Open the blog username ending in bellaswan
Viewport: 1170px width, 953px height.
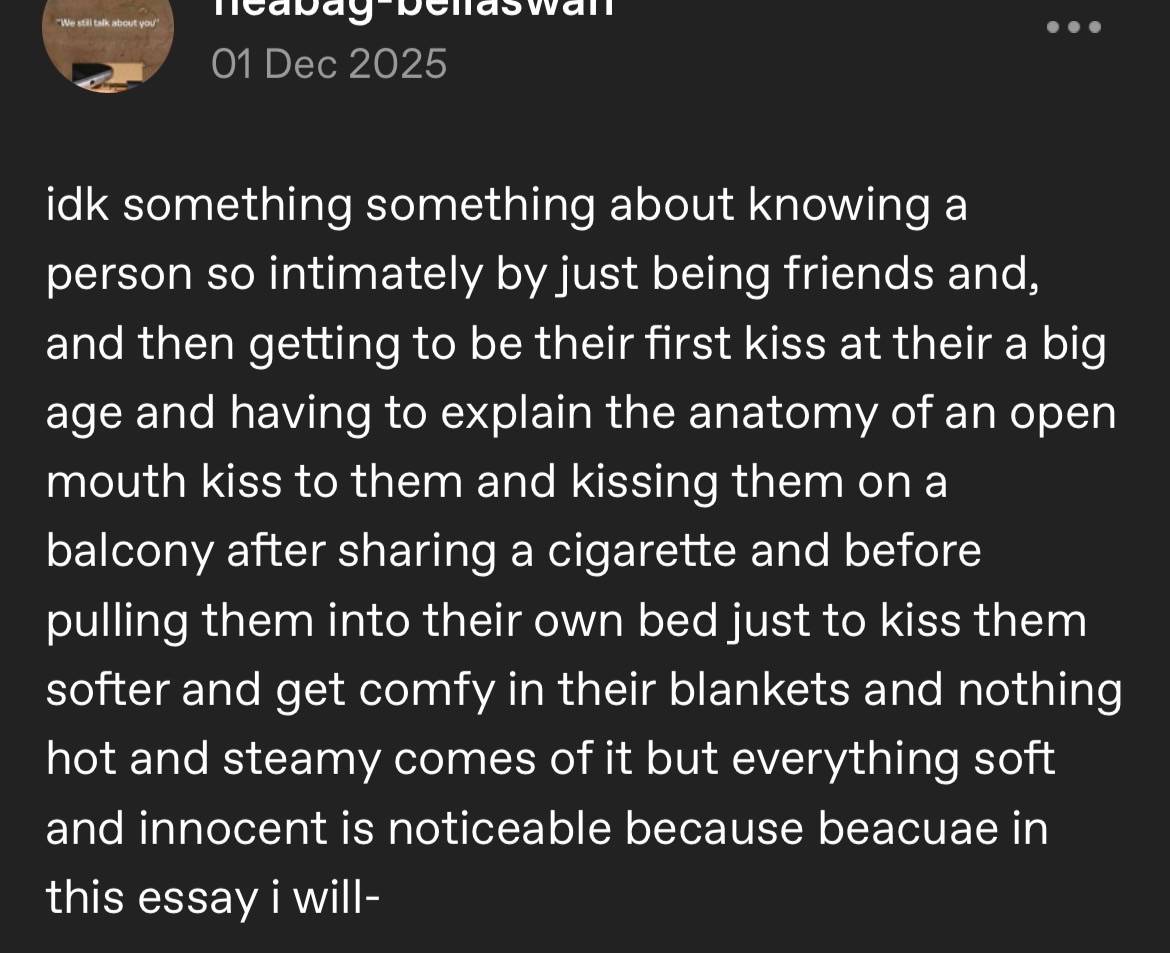pos(413,7)
